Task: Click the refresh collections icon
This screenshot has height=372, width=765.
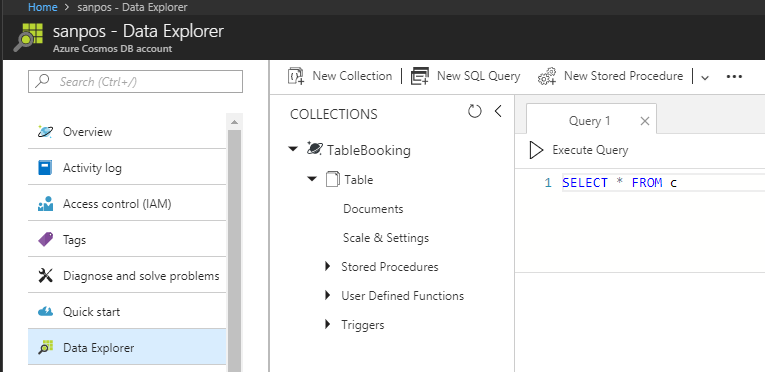Action: click(x=475, y=111)
